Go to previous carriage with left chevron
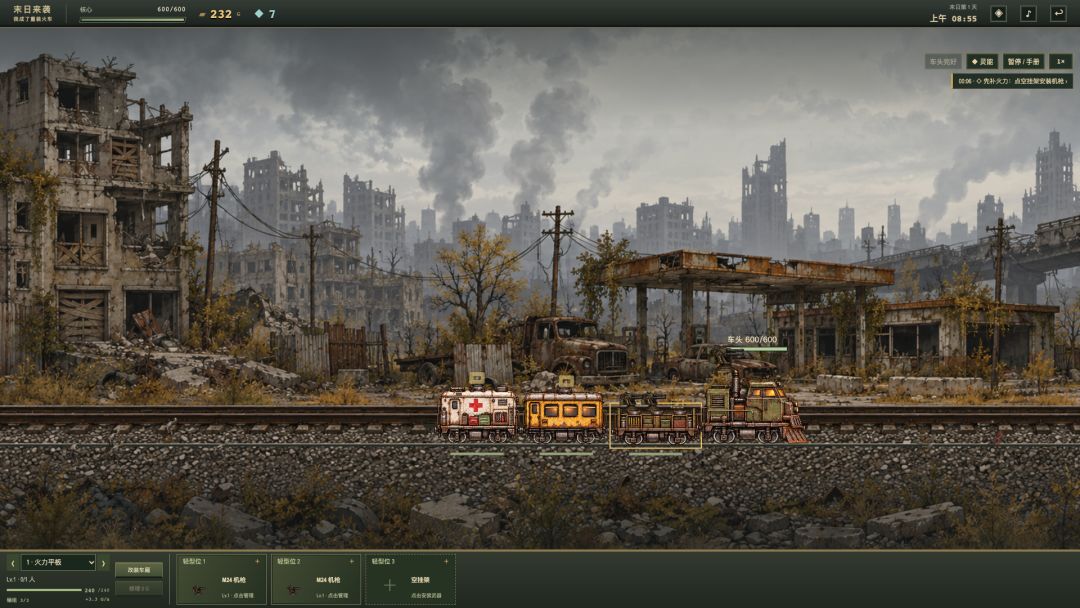This screenshot has height=608, width=1080. (x=12, y=563)
